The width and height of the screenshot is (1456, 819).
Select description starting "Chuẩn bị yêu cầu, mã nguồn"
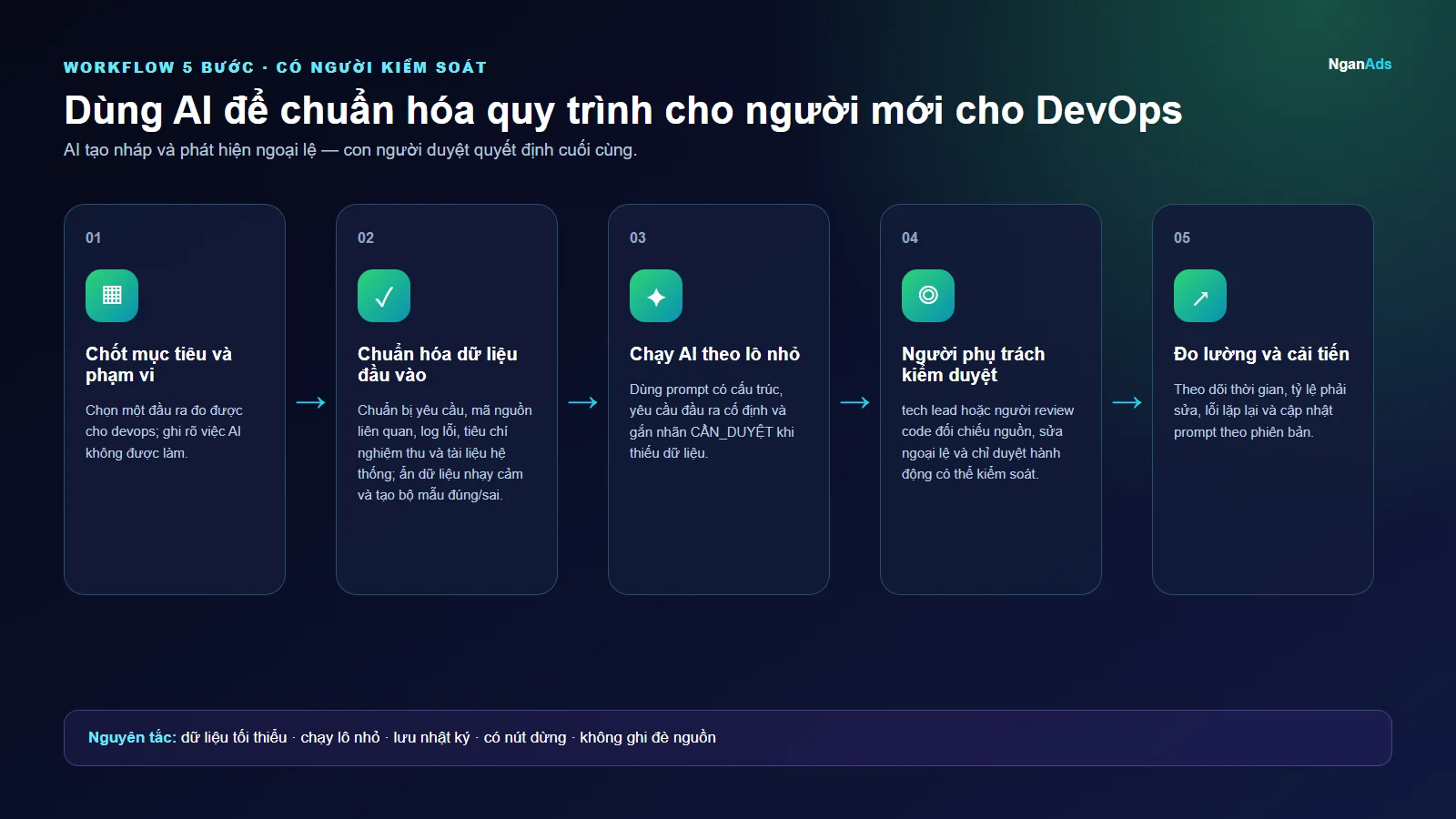coord(445,452)
